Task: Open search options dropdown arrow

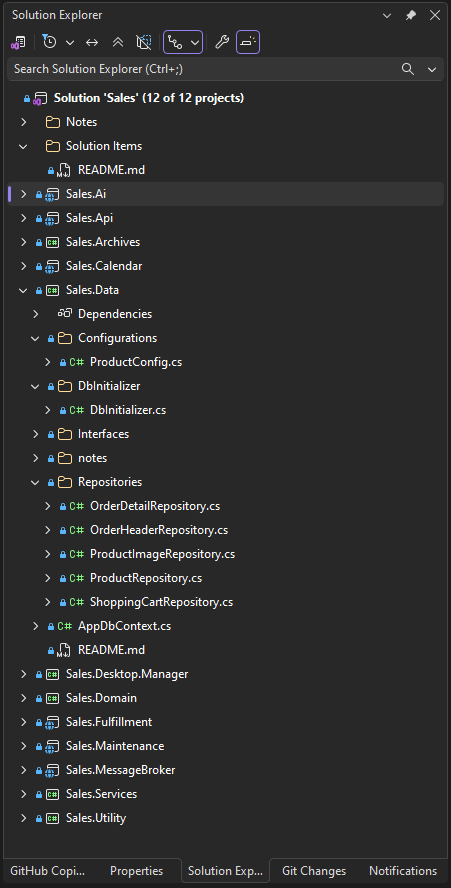Action: click(432, 69)
